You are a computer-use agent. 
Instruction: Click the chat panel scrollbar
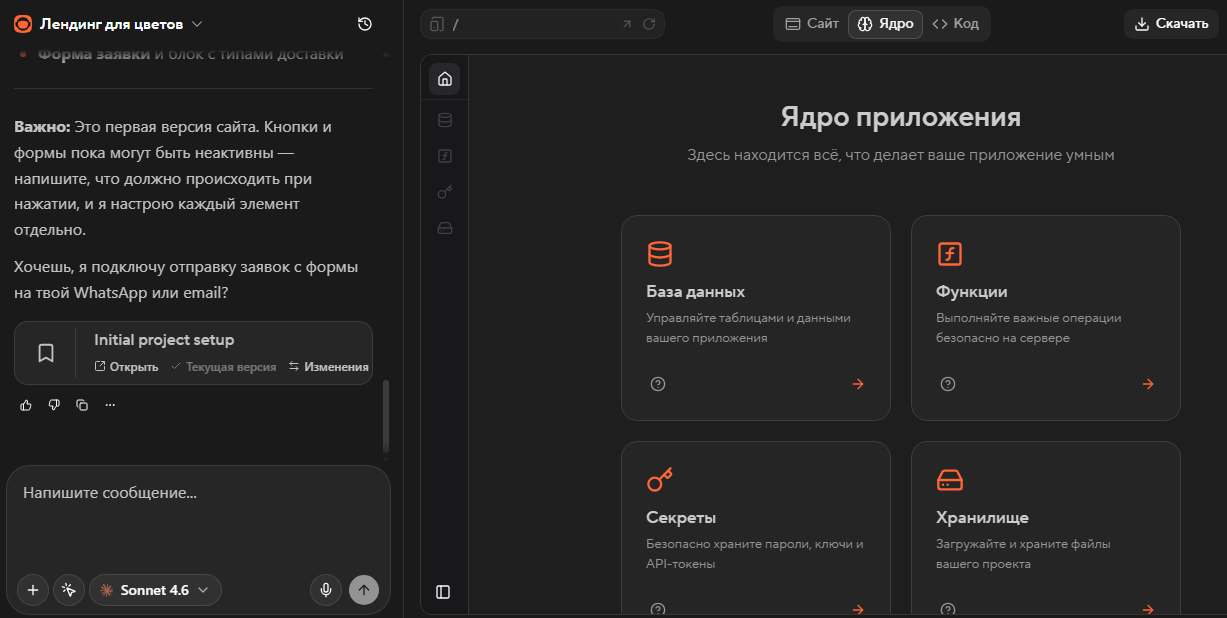point(386,417)
